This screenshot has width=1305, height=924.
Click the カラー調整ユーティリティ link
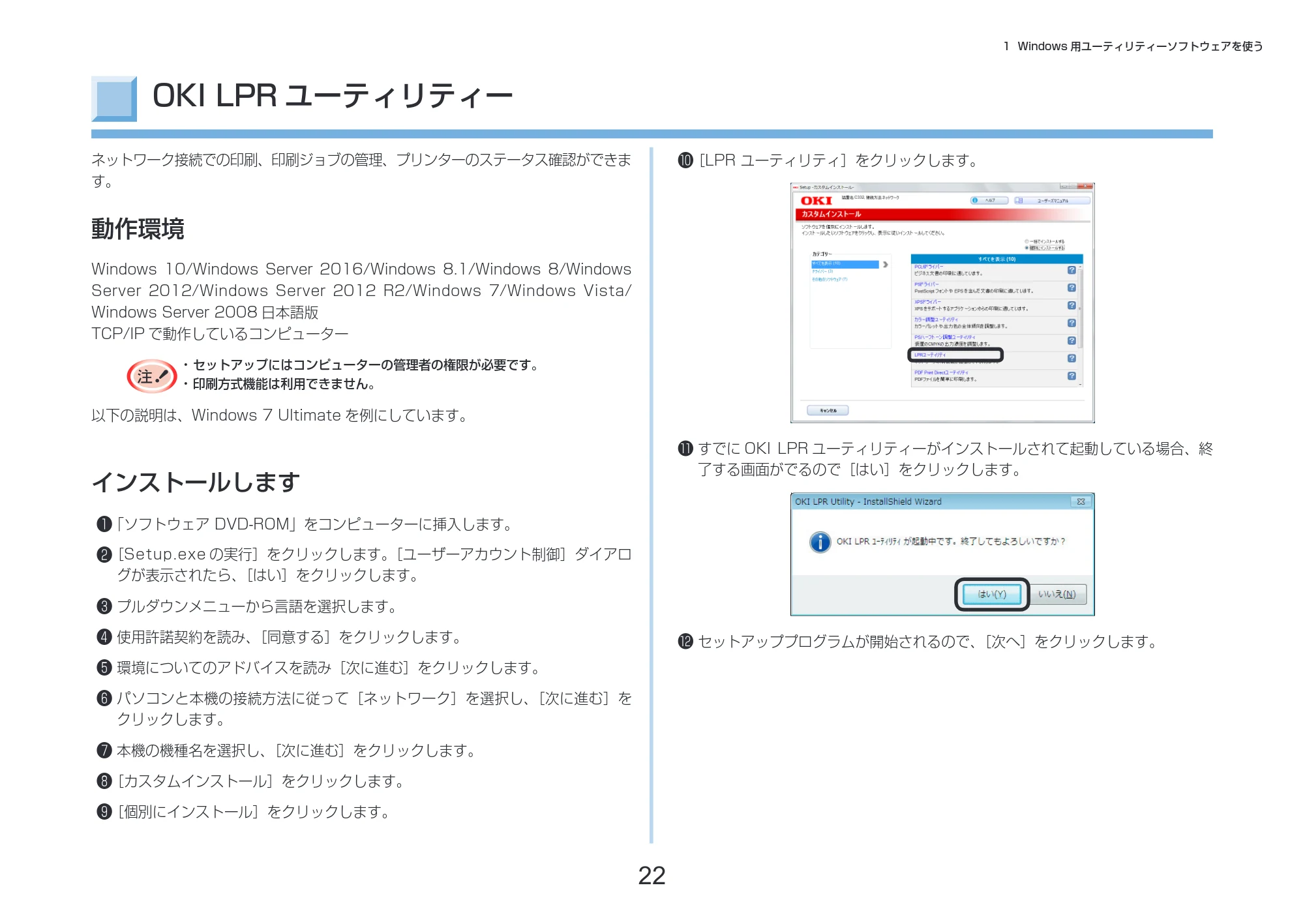click(936, 320)
